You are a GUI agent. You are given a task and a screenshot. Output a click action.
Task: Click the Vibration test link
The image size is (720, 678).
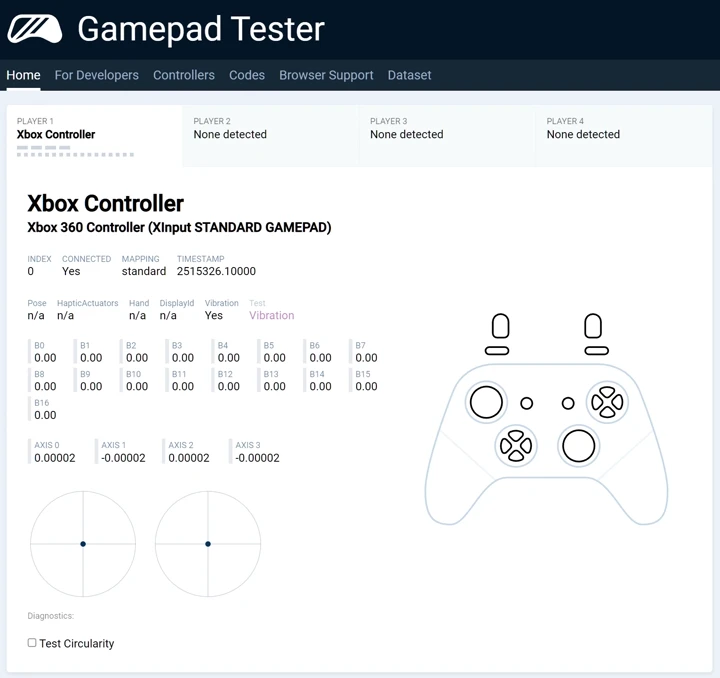tap(271, 315)
